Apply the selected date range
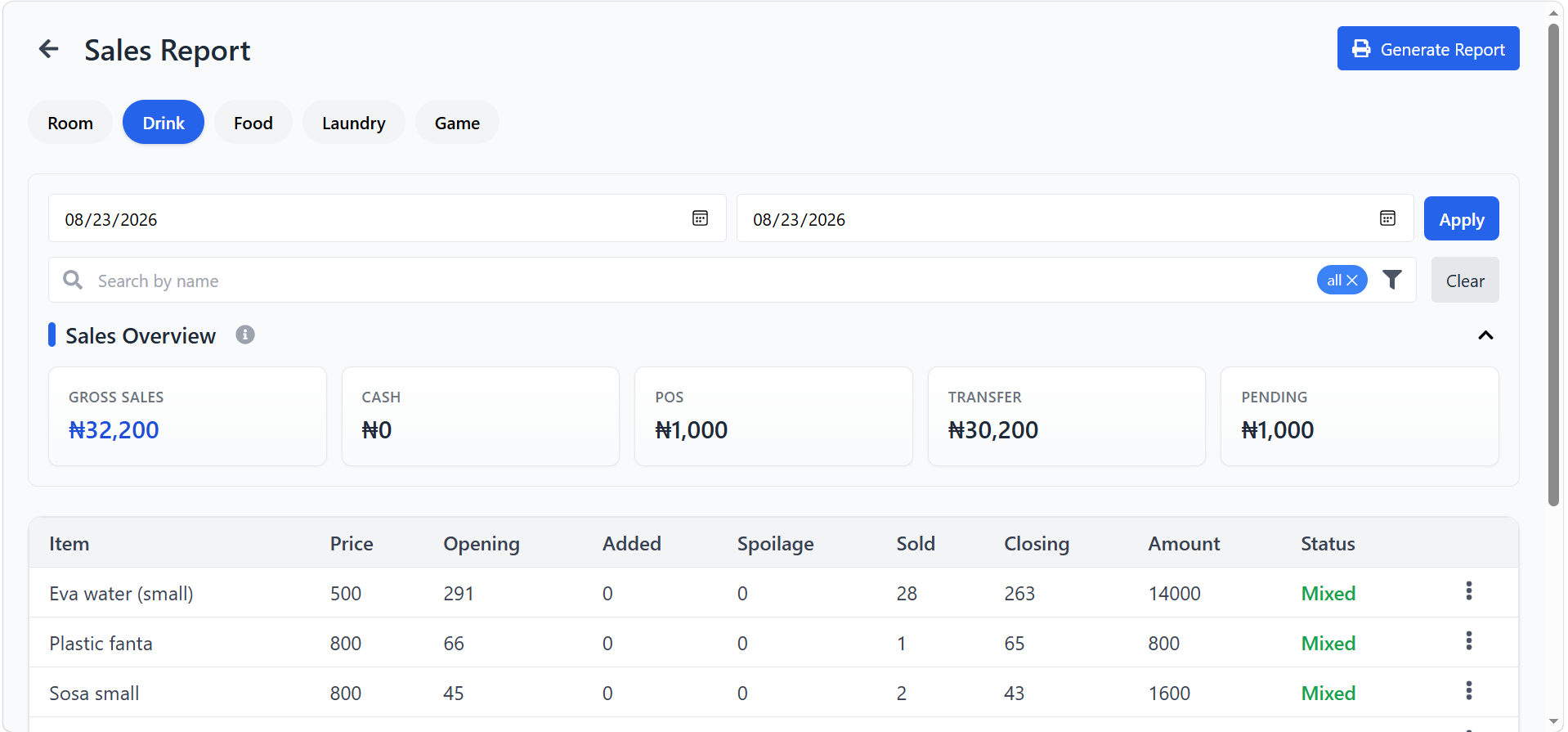The width and height of the screenshot is (1568, 732). click(1462, 219)
